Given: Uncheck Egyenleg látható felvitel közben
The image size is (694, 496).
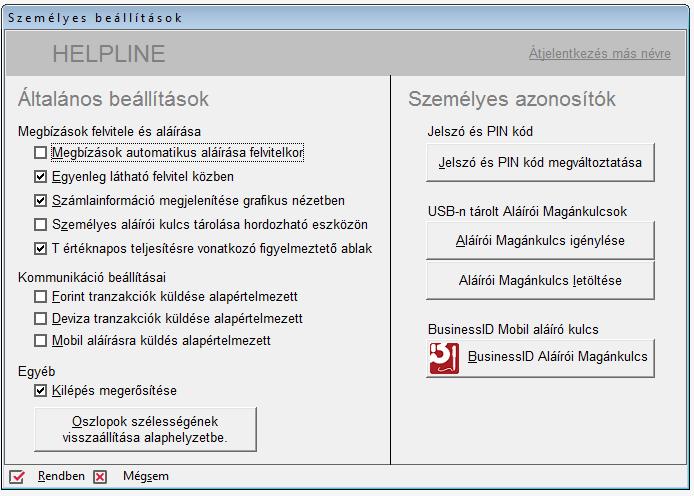Looking at the screenshot, I should click(x=40, y=177).
